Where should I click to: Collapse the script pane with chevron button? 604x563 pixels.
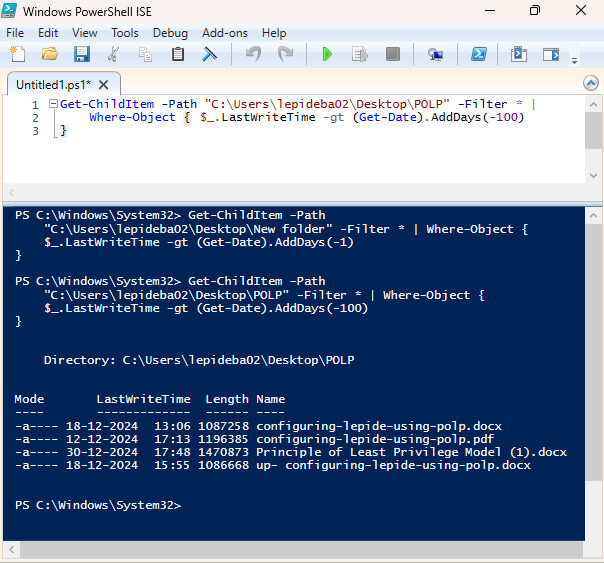(593, 83)
